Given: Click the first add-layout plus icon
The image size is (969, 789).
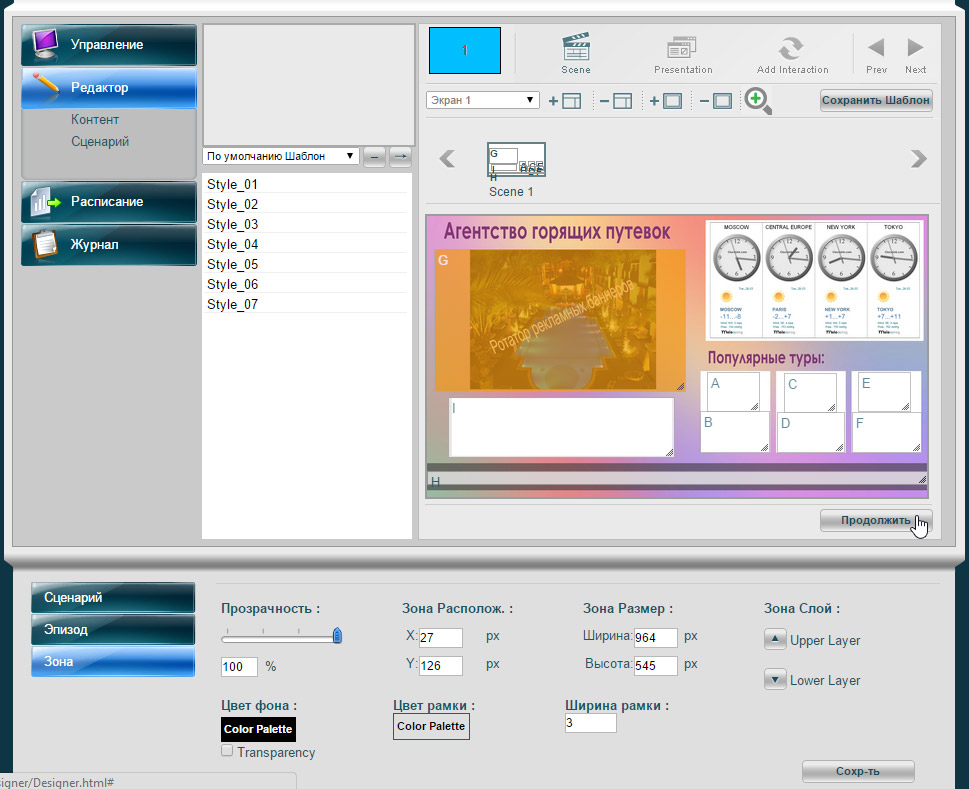Looking at the screenshot, I should [565, 101].
